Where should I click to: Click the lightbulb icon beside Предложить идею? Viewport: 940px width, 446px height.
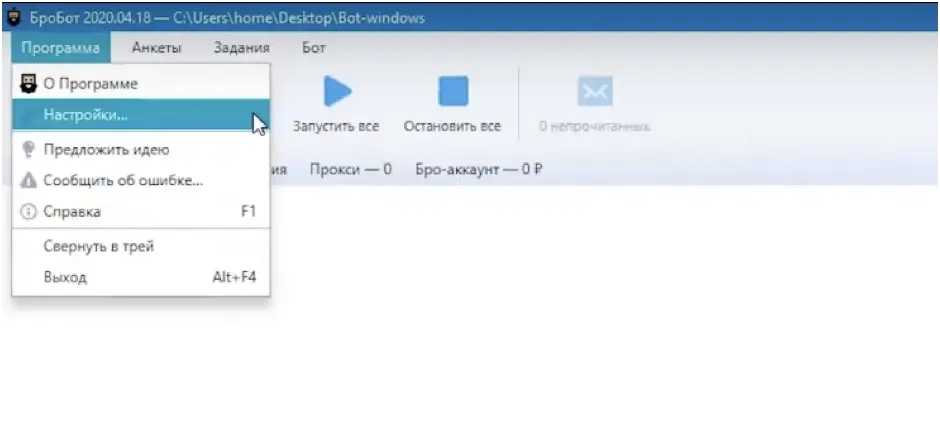point(28,149)
